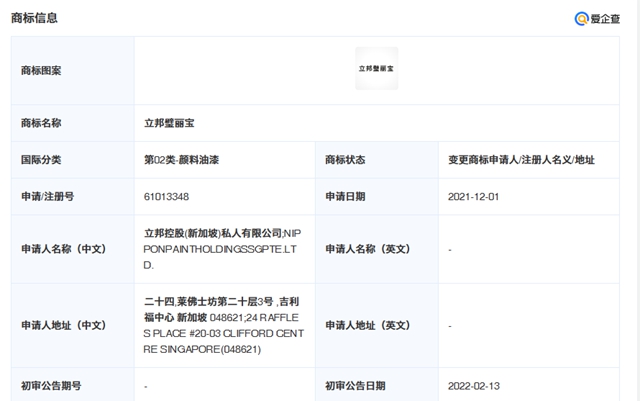Select the 第02类-颜料油漆 classification value

(x=182, y=160)
